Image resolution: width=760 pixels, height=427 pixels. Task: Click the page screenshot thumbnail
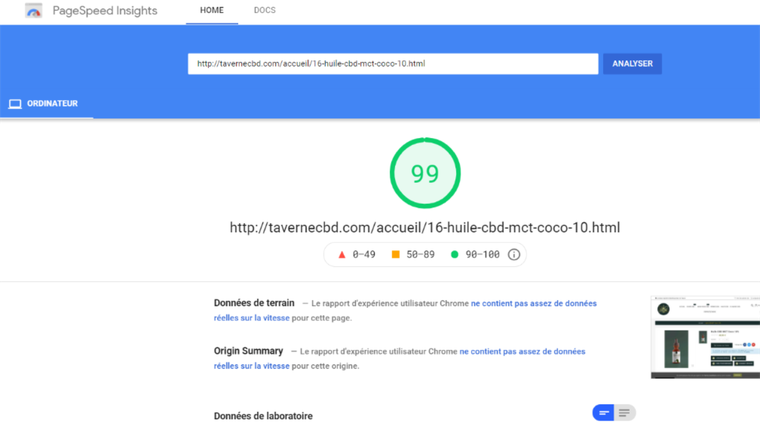click(705, 337)
